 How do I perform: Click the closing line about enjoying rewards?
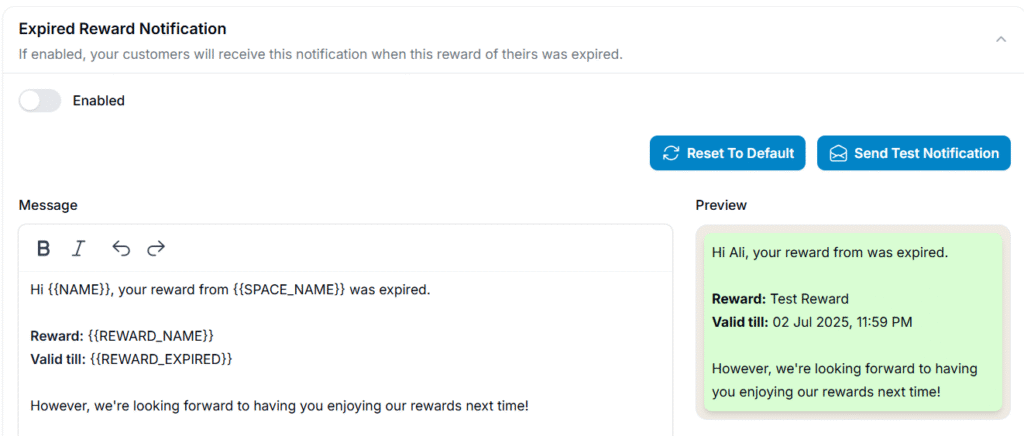pos(279,406)
